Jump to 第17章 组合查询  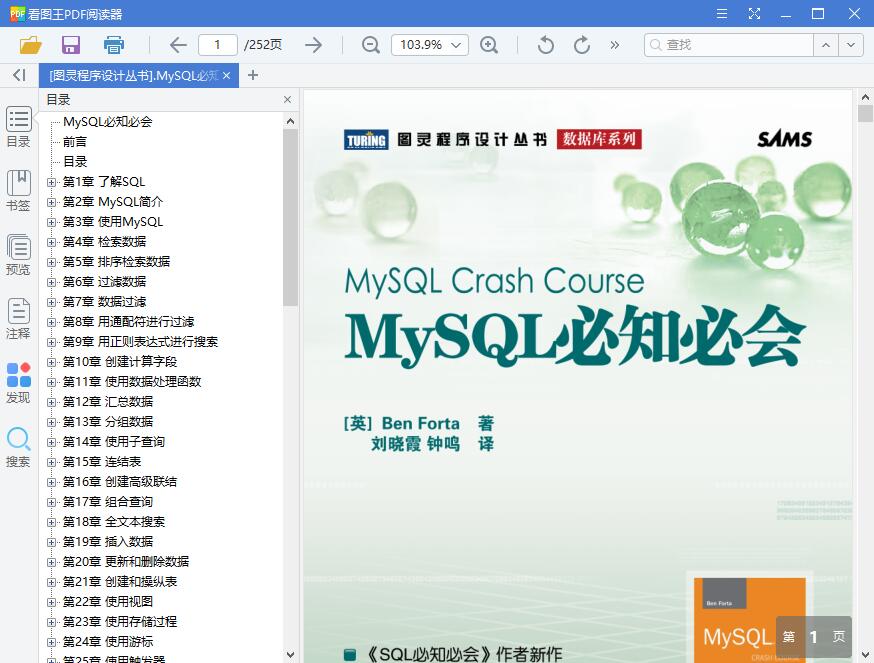[x=108, y=502]
